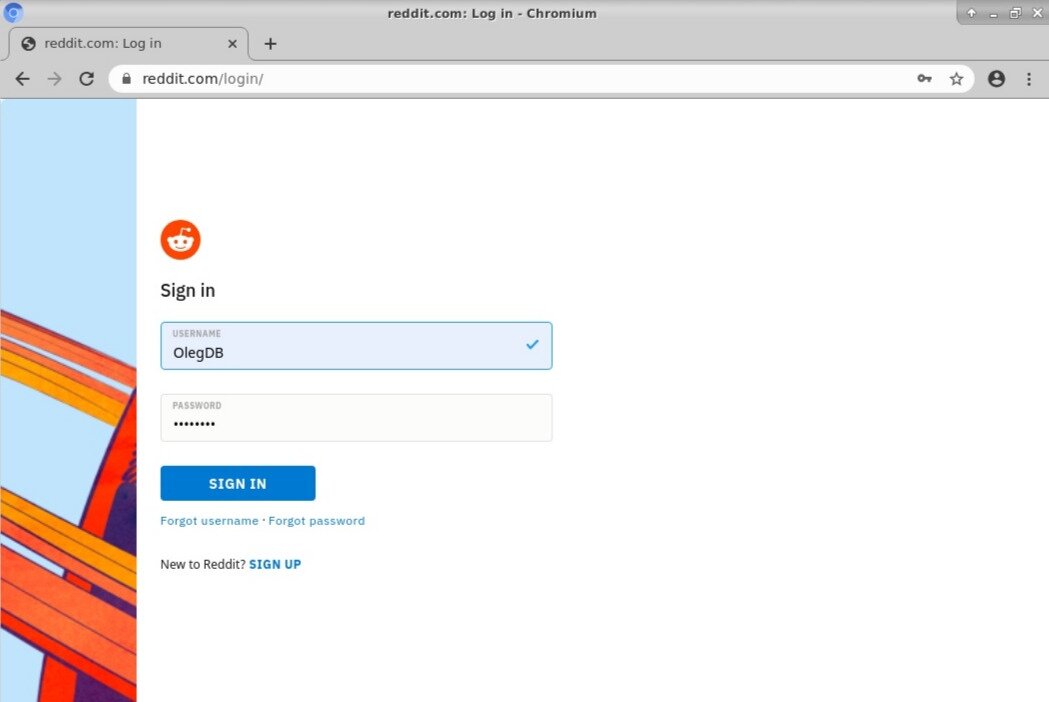
Task: Open the Forgot username link
Action: pos(209,521)
